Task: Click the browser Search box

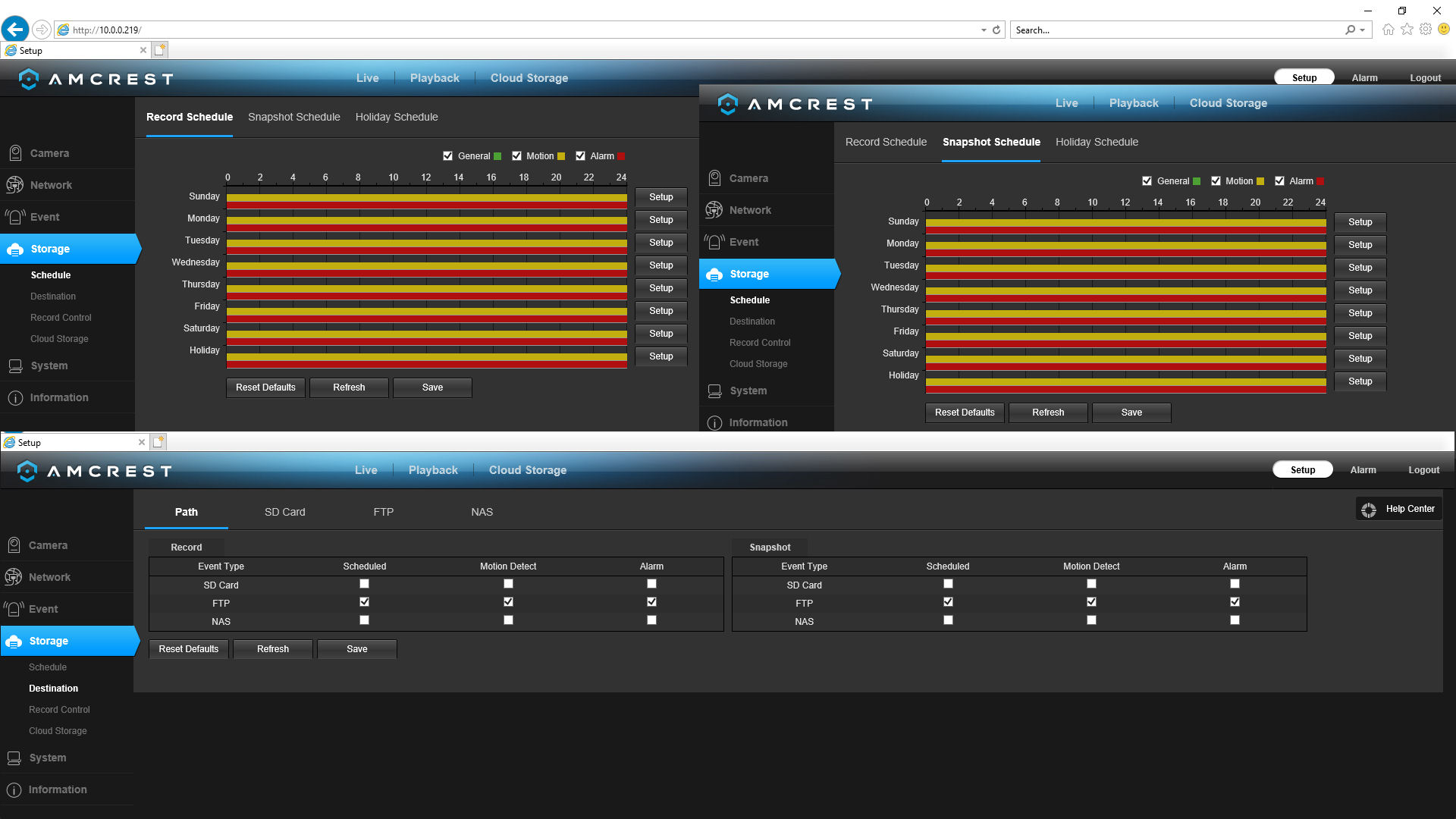Action: click(x=1178, y=30)
